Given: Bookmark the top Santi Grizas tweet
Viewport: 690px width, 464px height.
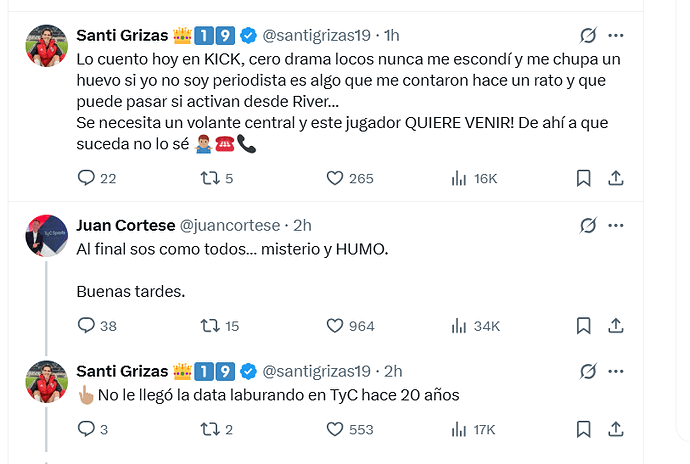Looking at the screenshot, I should 584,178.
